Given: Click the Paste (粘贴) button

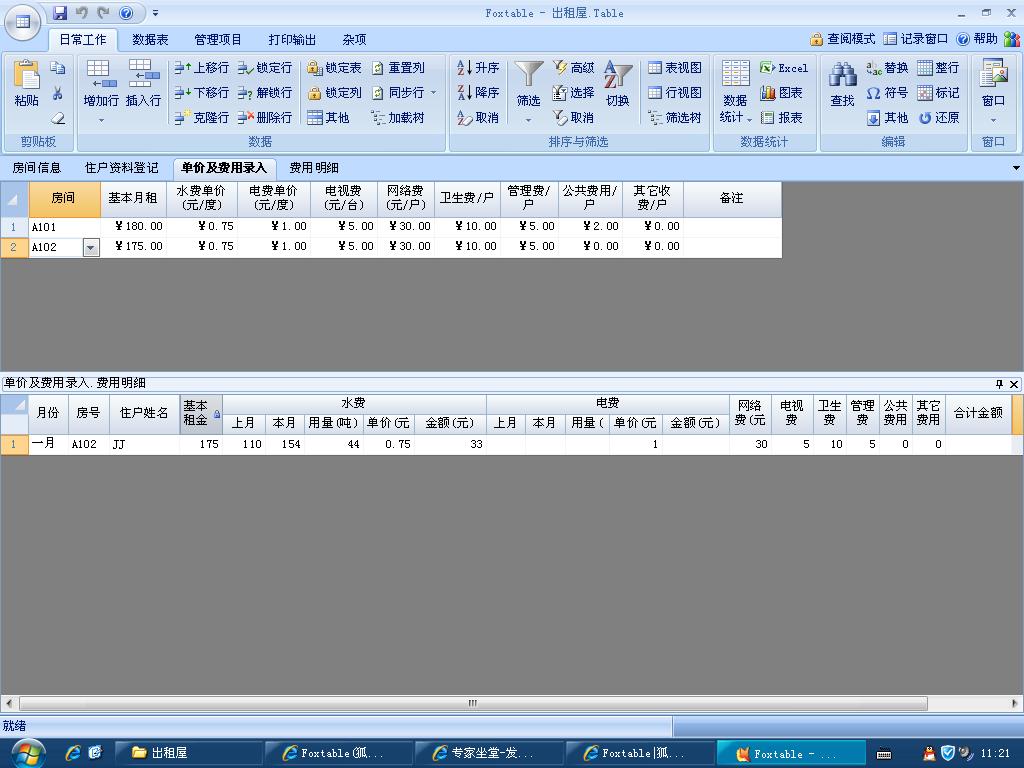Looking at the screenshot, I should tap(26, 84).
